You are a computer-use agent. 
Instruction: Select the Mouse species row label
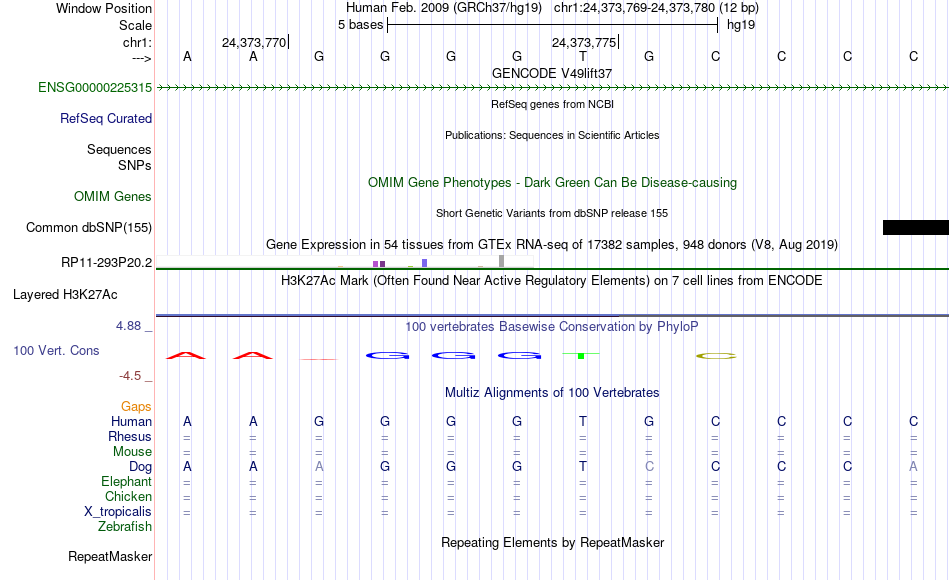(132, 452)
